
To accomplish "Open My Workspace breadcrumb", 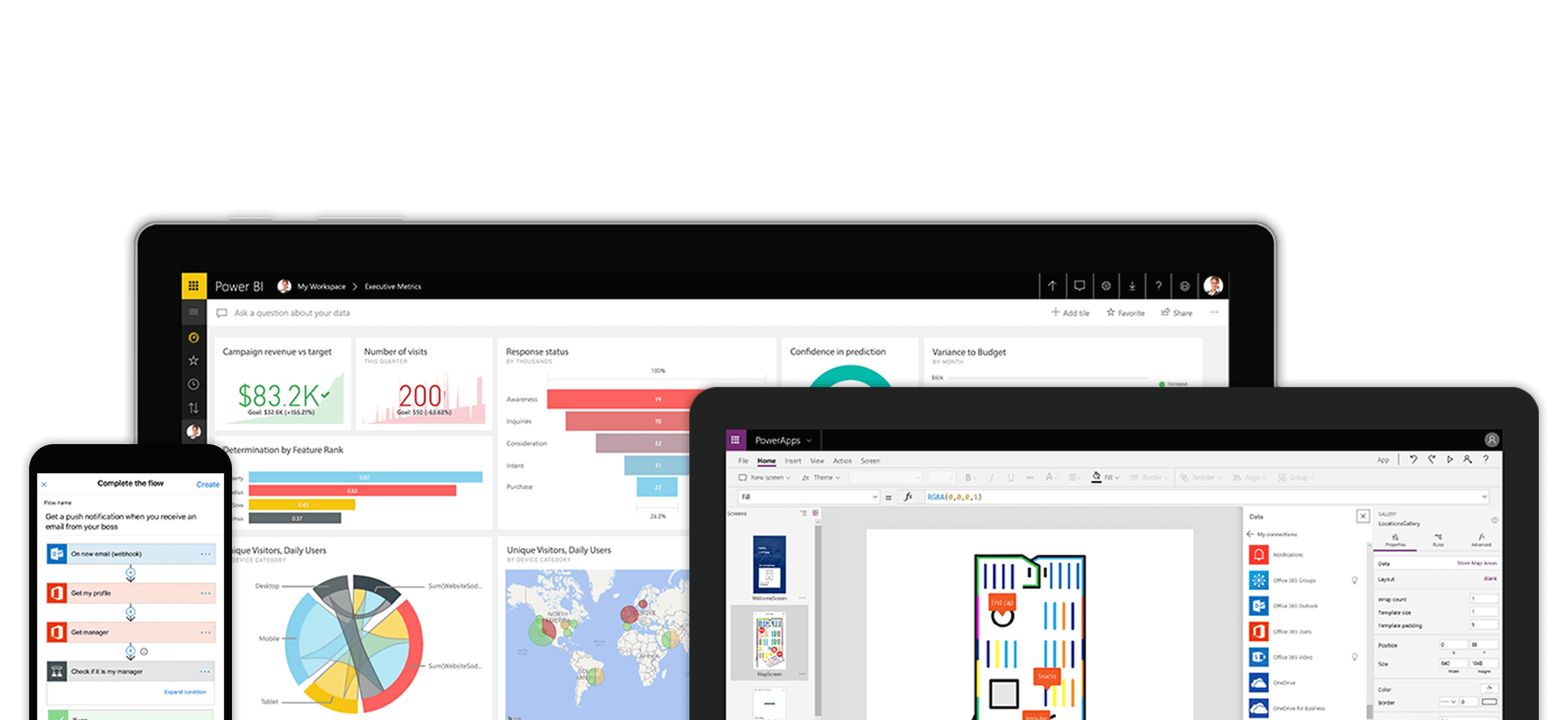I will pyautogui.click(x=321, y=287).
